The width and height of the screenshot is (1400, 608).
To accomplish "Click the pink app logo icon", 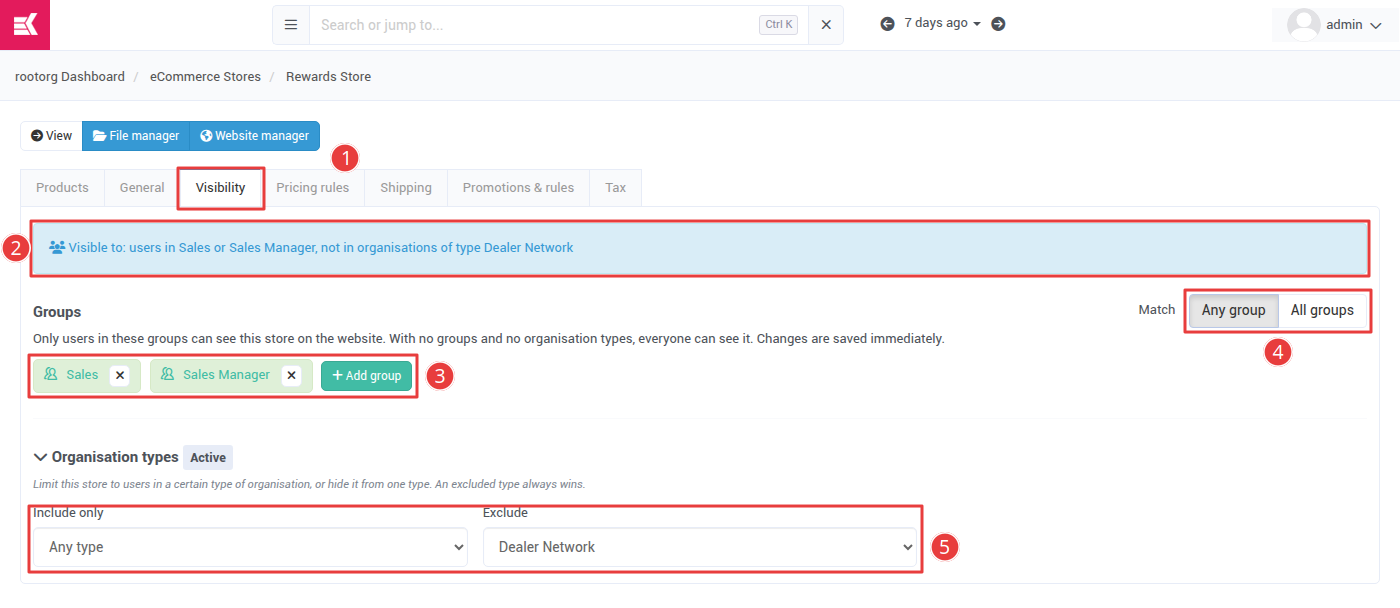I will (x=25, y=25).
